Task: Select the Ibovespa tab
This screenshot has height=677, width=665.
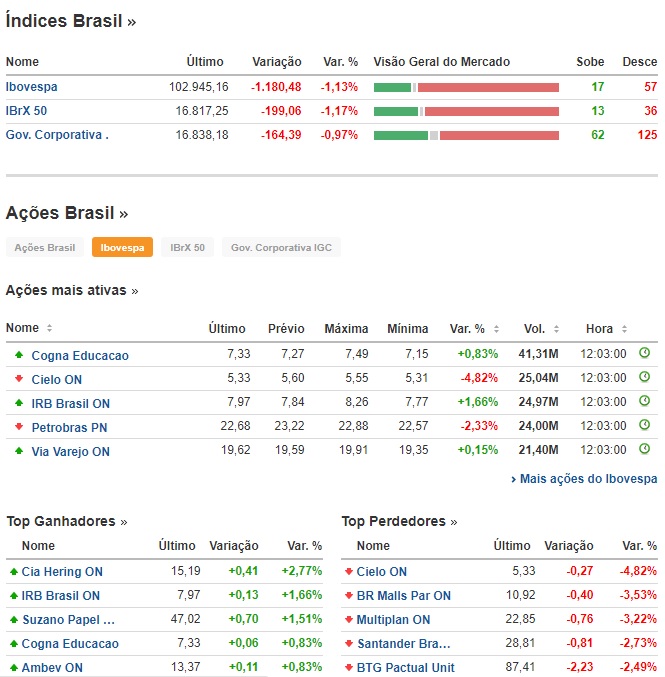Action: [x=122, y=247]
